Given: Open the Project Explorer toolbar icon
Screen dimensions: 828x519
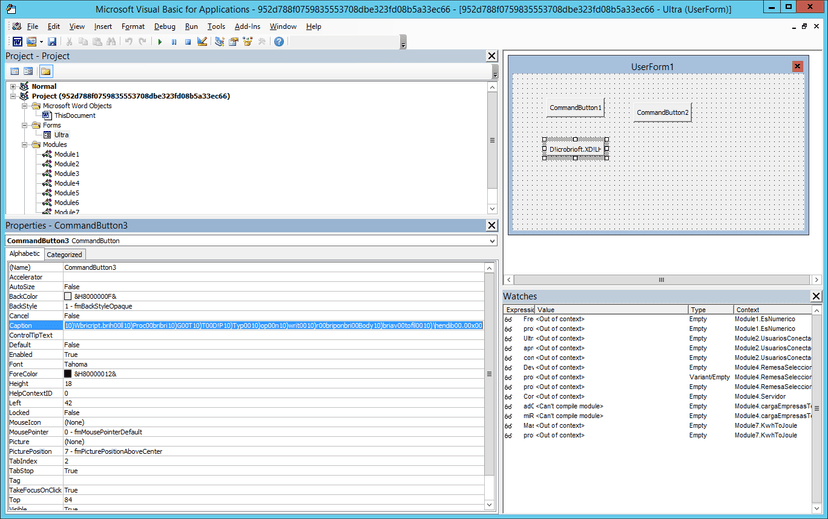Looking at the screenshot, I should (x=220, y=42).
